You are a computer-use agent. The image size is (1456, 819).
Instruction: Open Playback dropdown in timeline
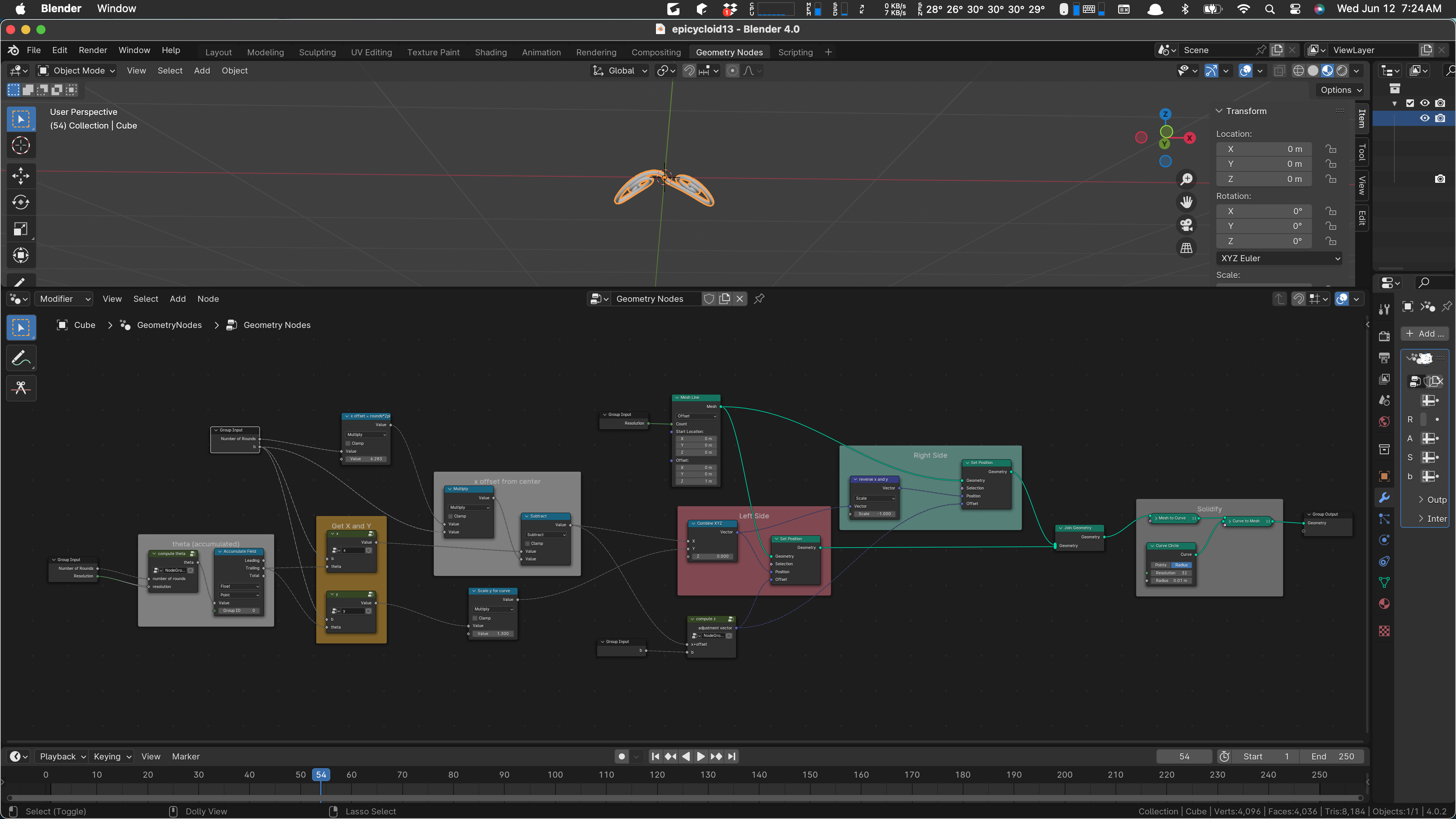coord(61,756)
